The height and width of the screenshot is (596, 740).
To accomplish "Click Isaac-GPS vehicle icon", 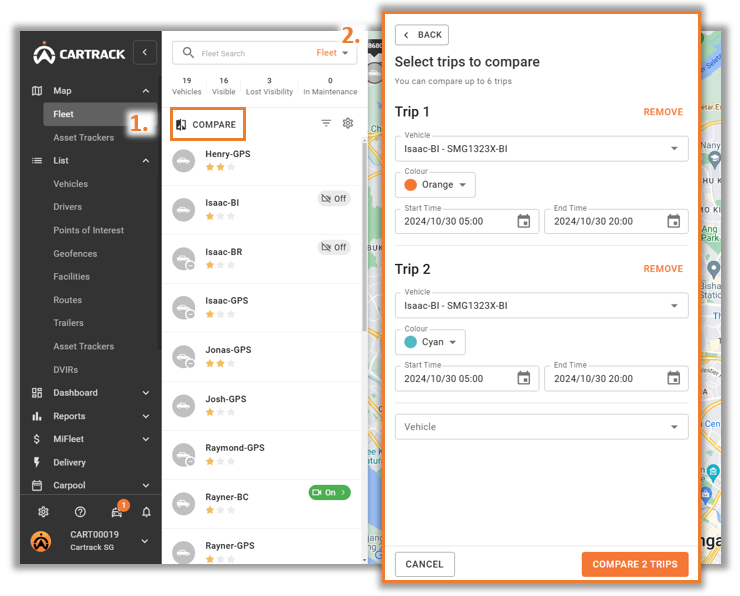I will click(x=184, y=308).
